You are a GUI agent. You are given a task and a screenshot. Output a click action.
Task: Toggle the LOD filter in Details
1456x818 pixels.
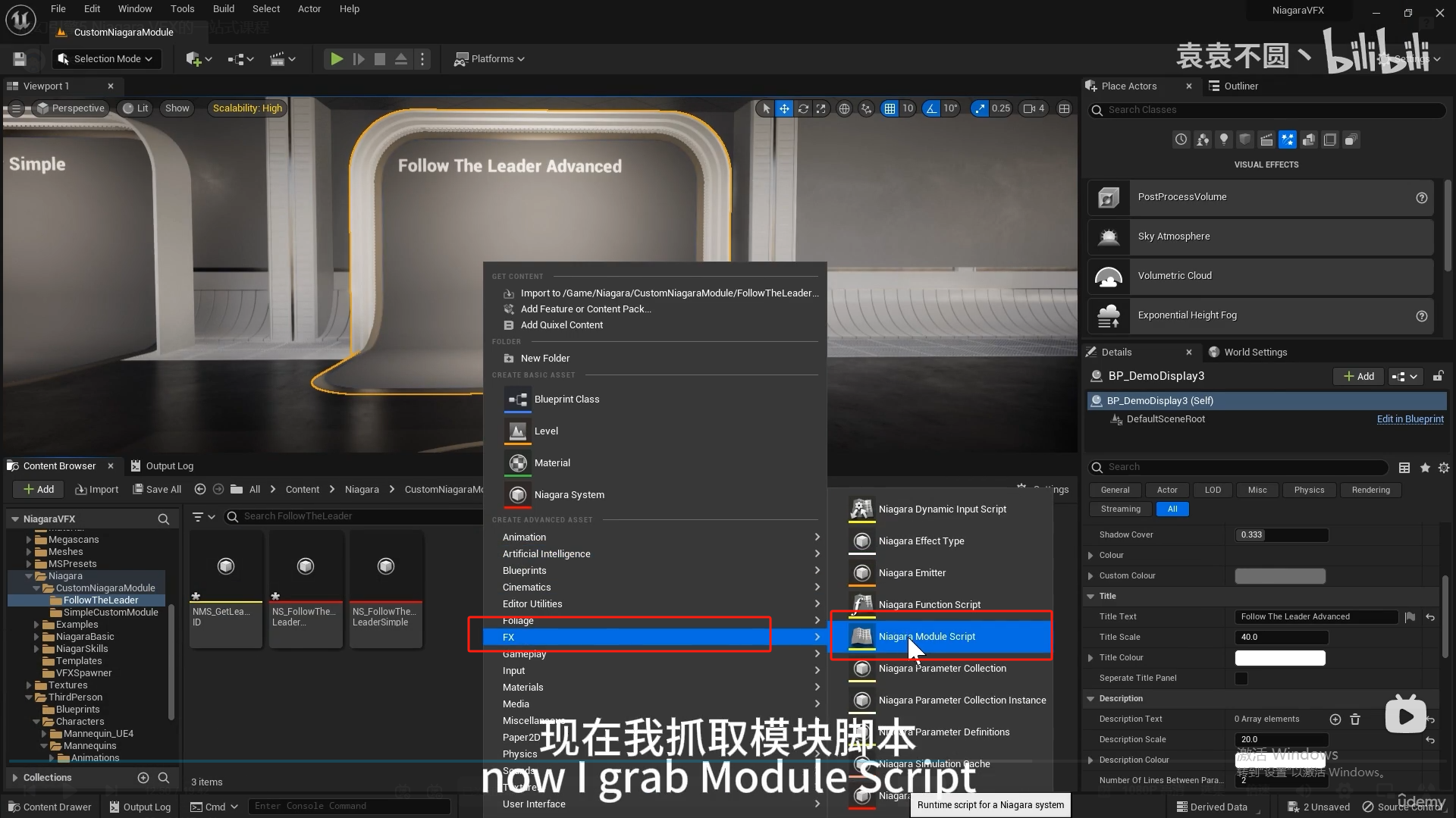1213,490
